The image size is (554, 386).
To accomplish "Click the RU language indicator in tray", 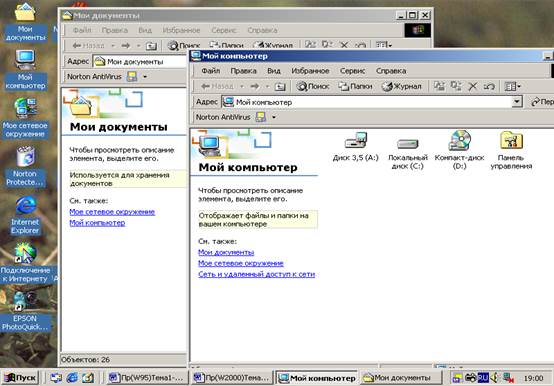I will pyautogui.click(x=483, y=378).
